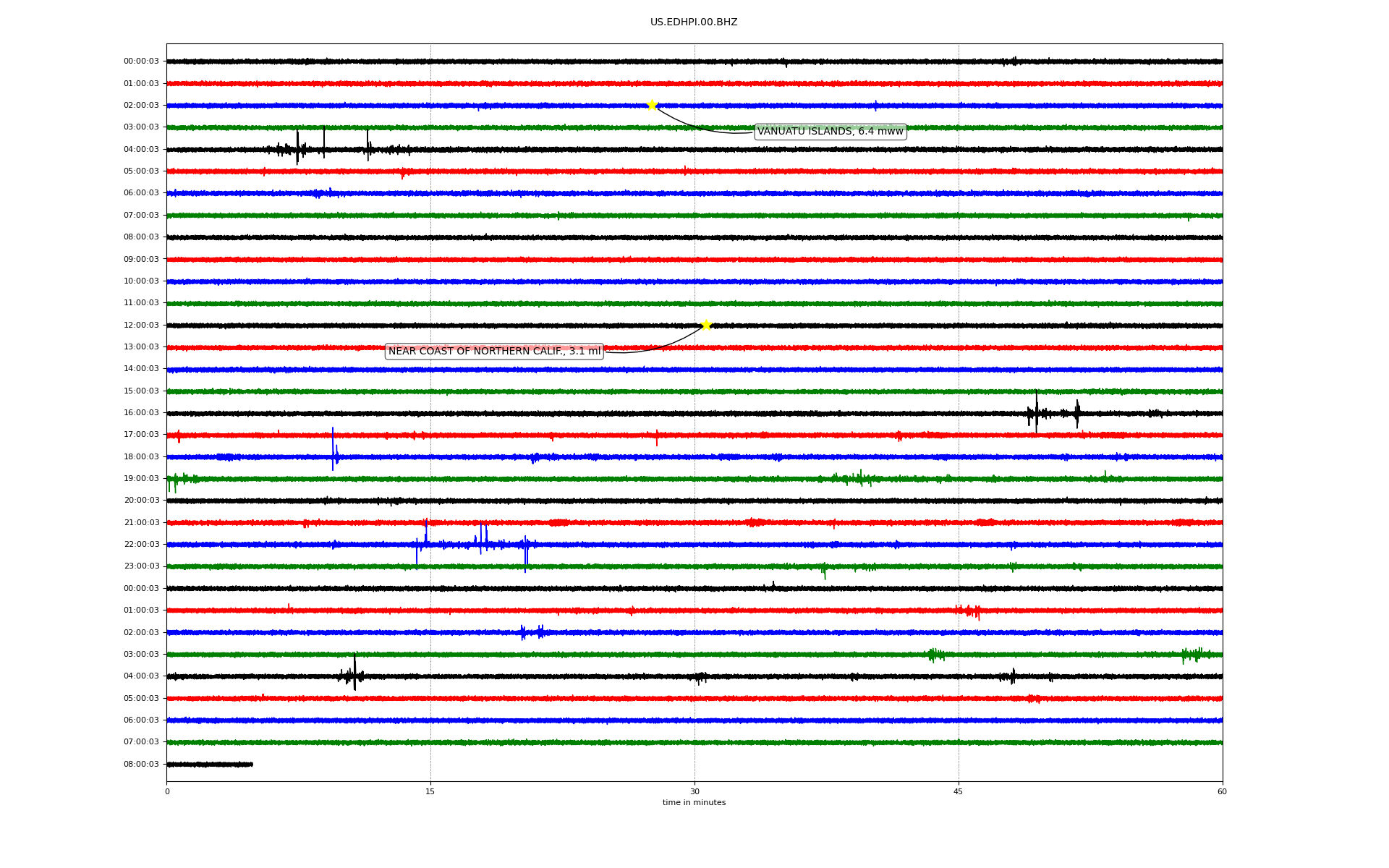The width and height of the screenshot is (1389, 868).
Task: Click the 45 minute x-axis tick label
Action: click(958, 791)
